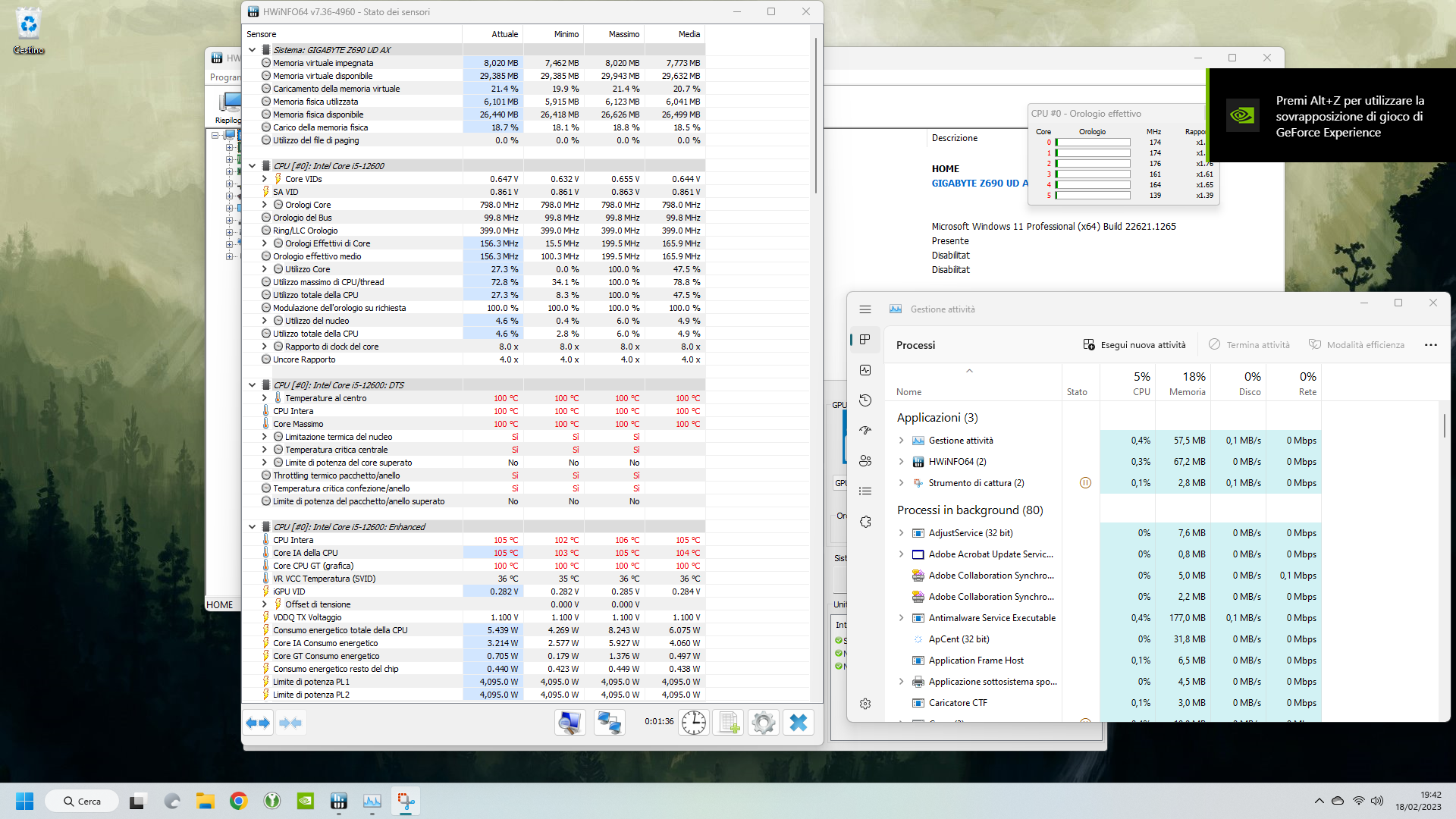Select Processes page icon in Task Manager sidebar
1456x819 pixels.
(x=865, y=340)
